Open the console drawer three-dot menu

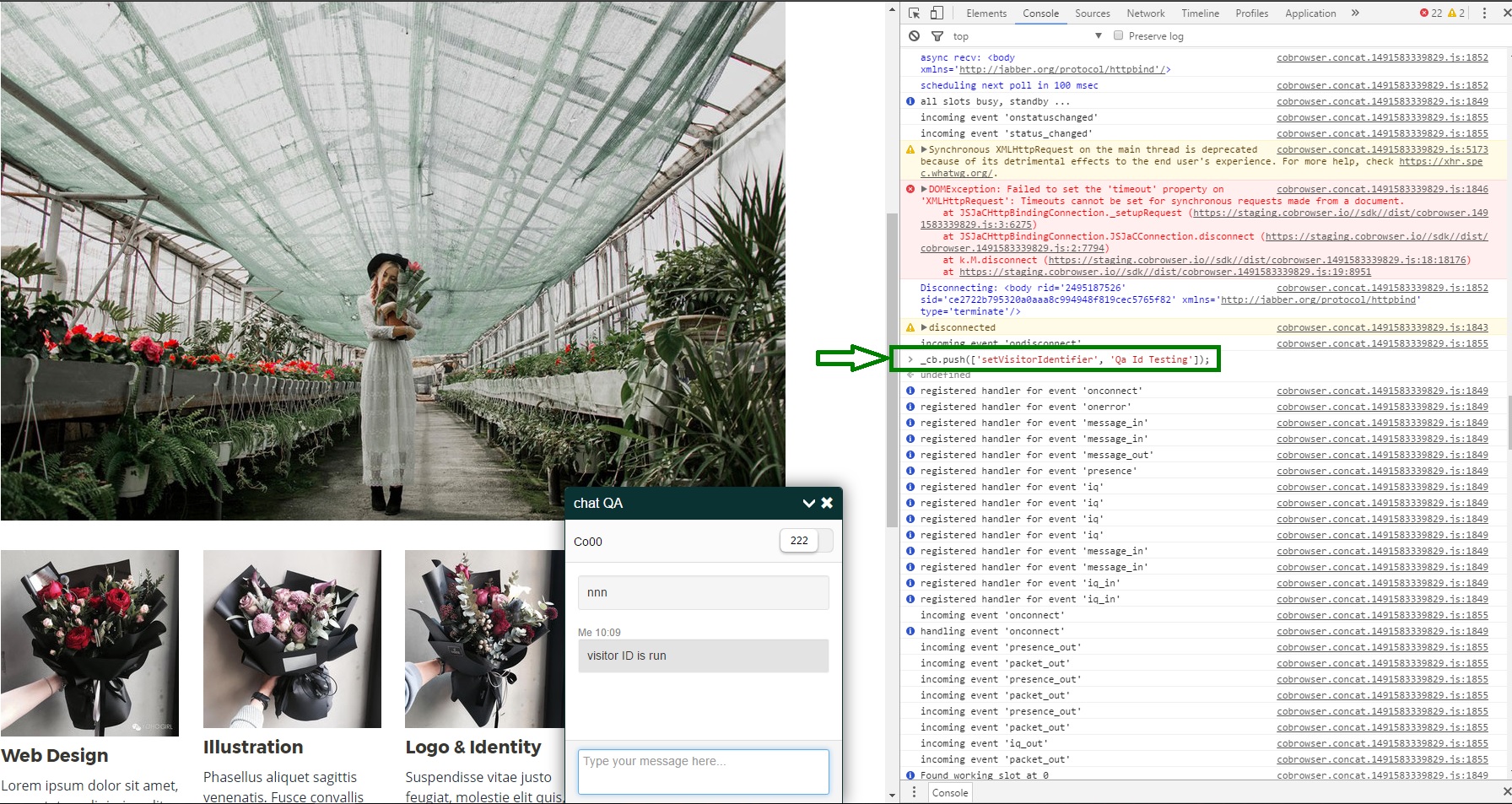[x=914, y=792]
